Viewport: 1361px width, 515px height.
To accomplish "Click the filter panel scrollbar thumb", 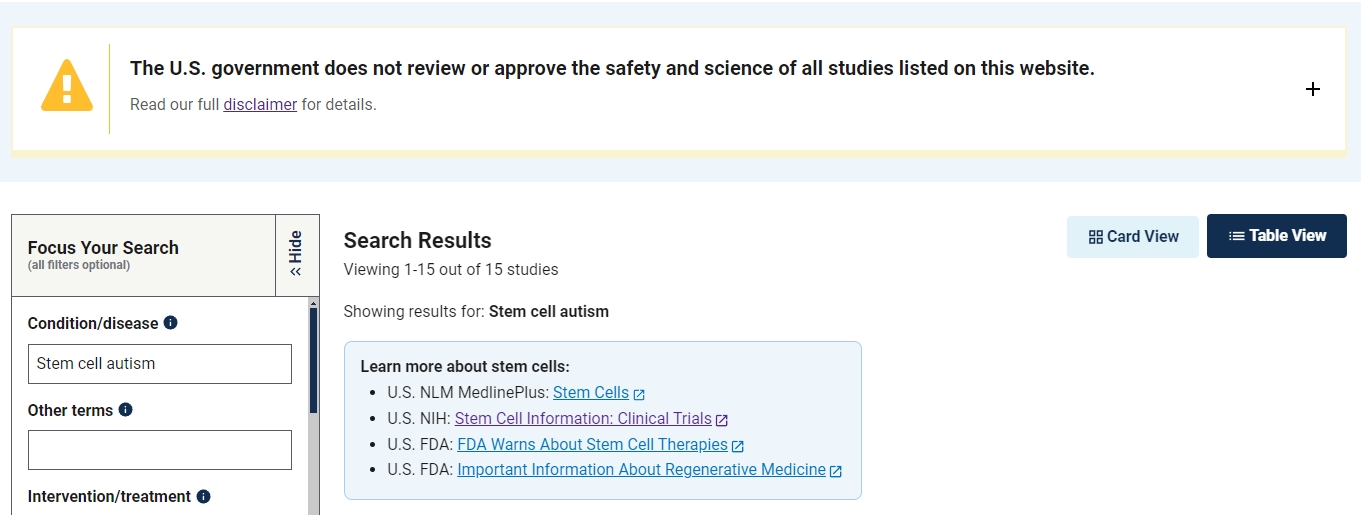I will (x=313, y=360).
